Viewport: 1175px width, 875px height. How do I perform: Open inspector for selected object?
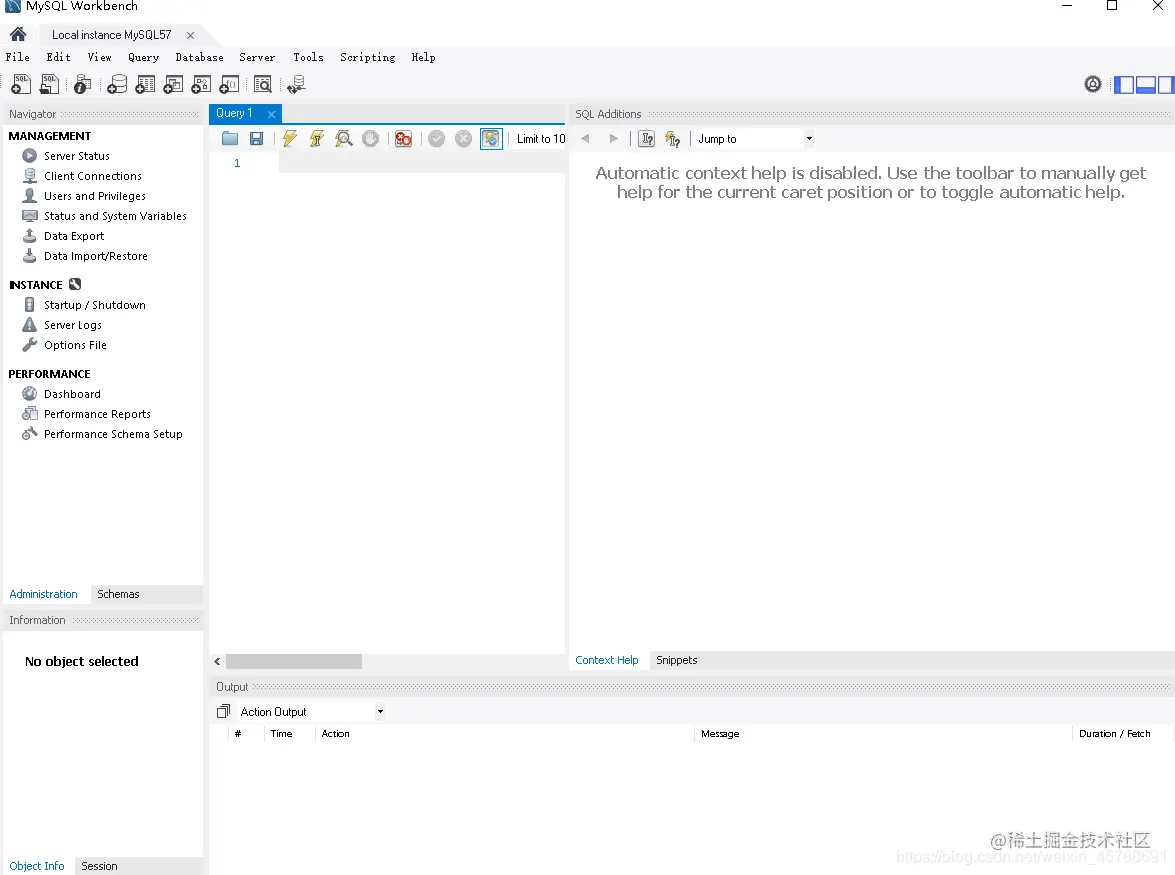(x=82, y=84)
